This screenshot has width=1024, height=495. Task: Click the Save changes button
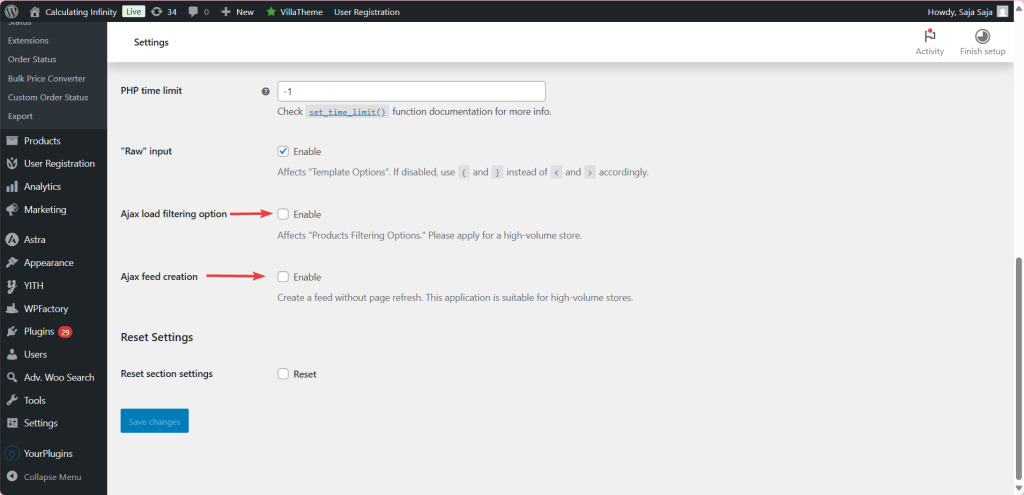coord(155,421)
